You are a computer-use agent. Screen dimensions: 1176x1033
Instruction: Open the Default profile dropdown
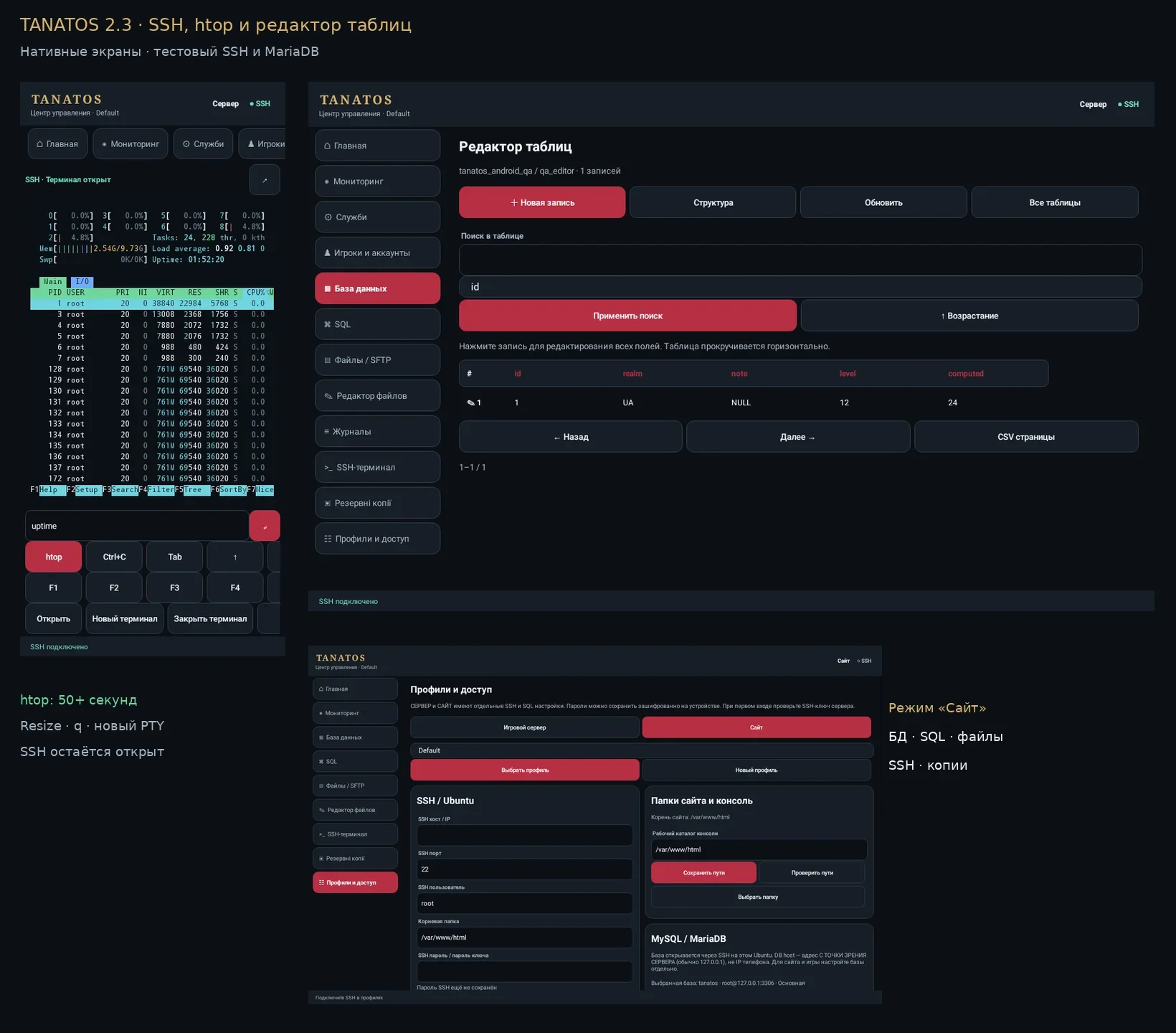(x=642, y=750)
